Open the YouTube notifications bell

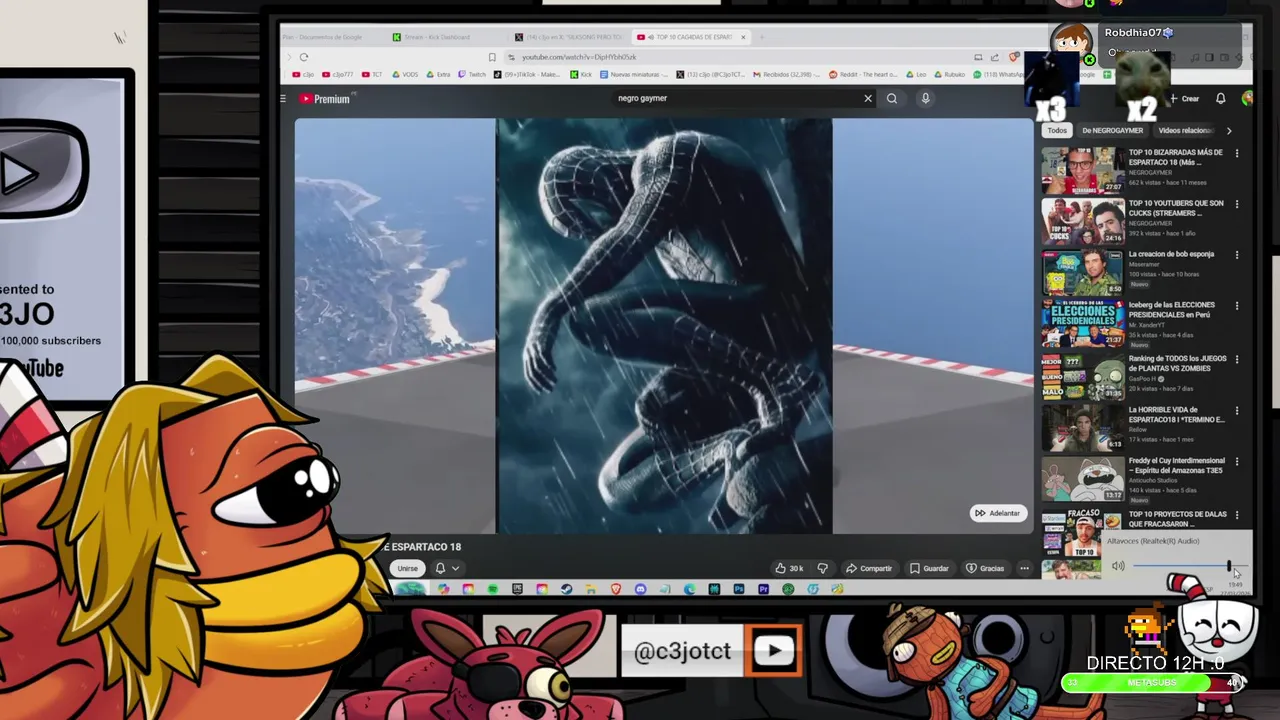pos(1220,98)
